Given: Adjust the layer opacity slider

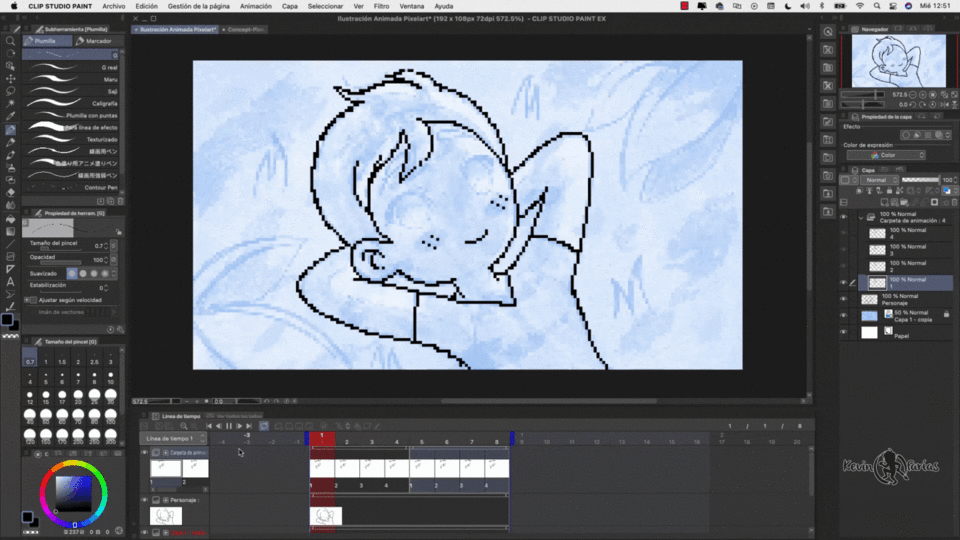Looking at the screenshot, I should click(x=920, y=180).
